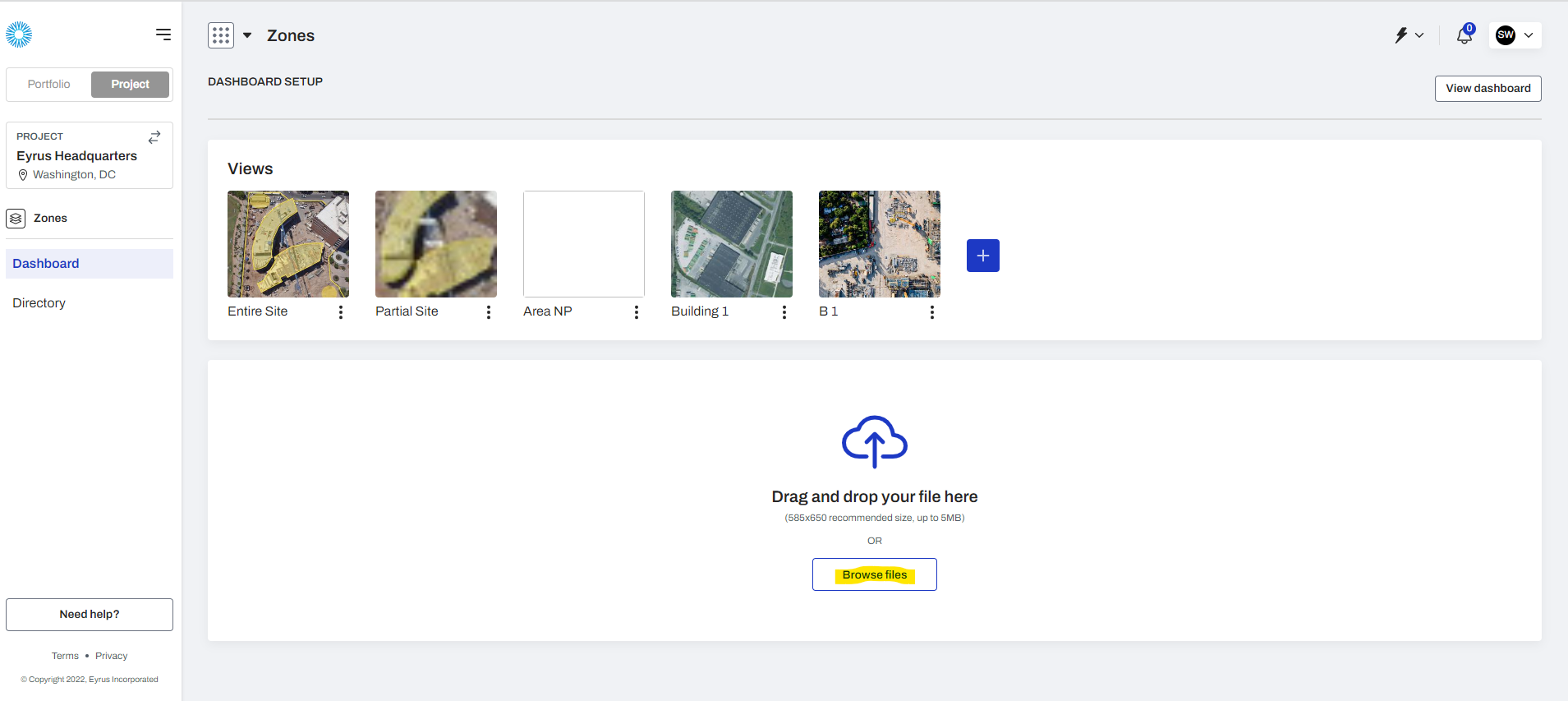Click the Eyrus starburst logo
This screenshot has height=701, width=1568.
[19, 35]
